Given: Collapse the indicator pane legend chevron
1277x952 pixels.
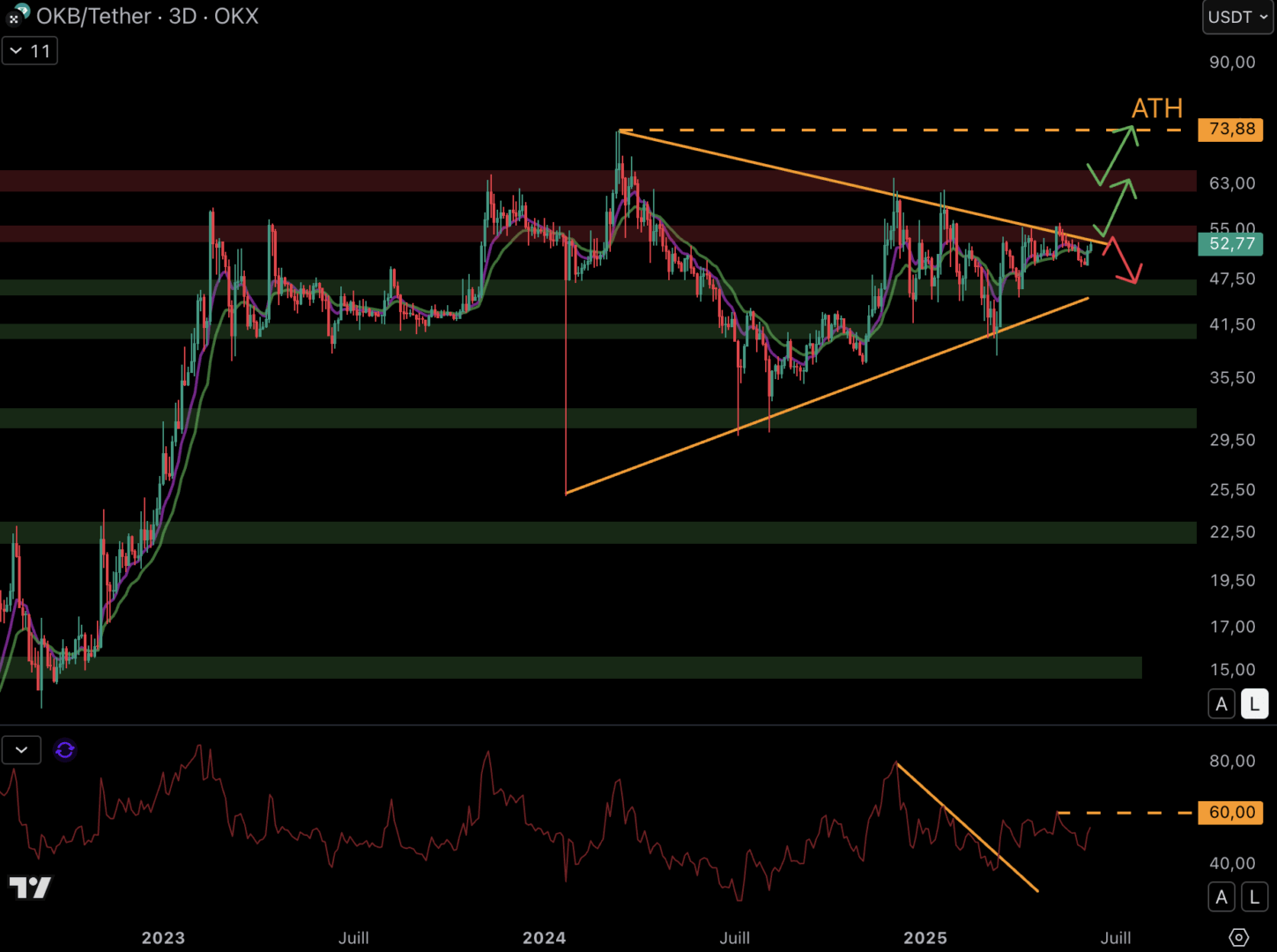Looking at the screenshot, I should pyautogui.click(x=21, y=750).
